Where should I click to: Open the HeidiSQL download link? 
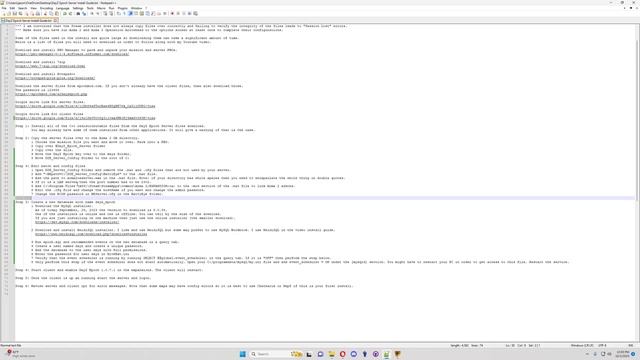click(91, 234)
